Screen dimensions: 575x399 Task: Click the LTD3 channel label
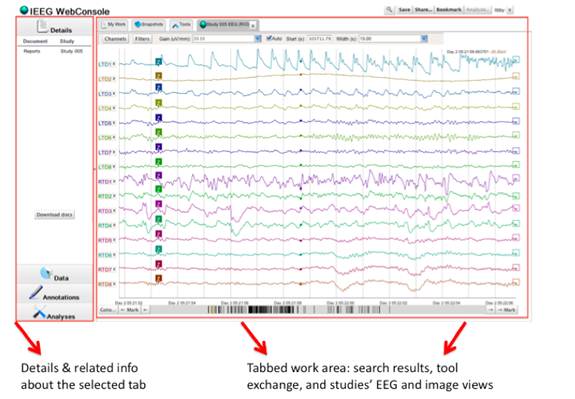[x=105, y=94]
